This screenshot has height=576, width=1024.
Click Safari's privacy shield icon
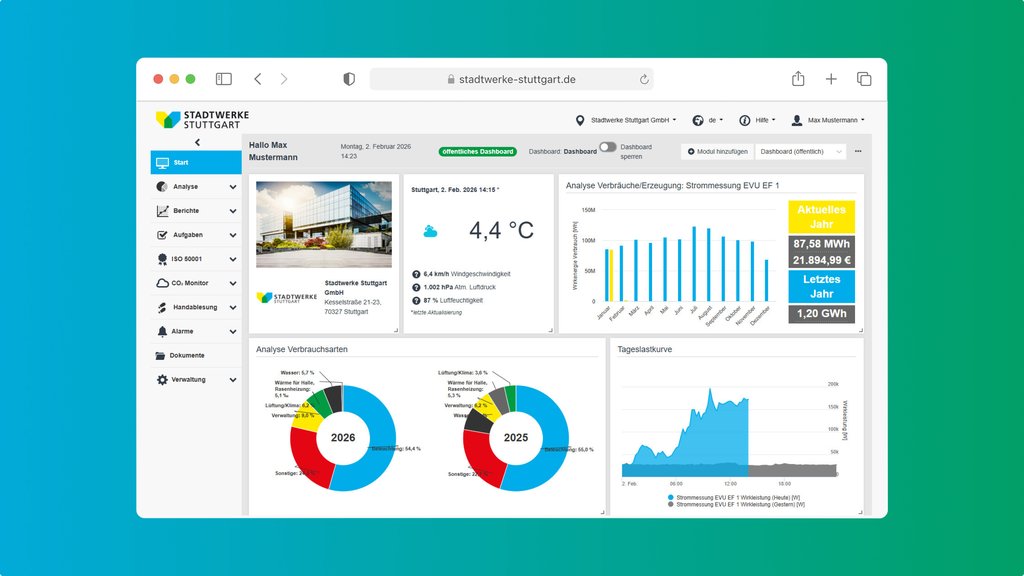point(349,79)
